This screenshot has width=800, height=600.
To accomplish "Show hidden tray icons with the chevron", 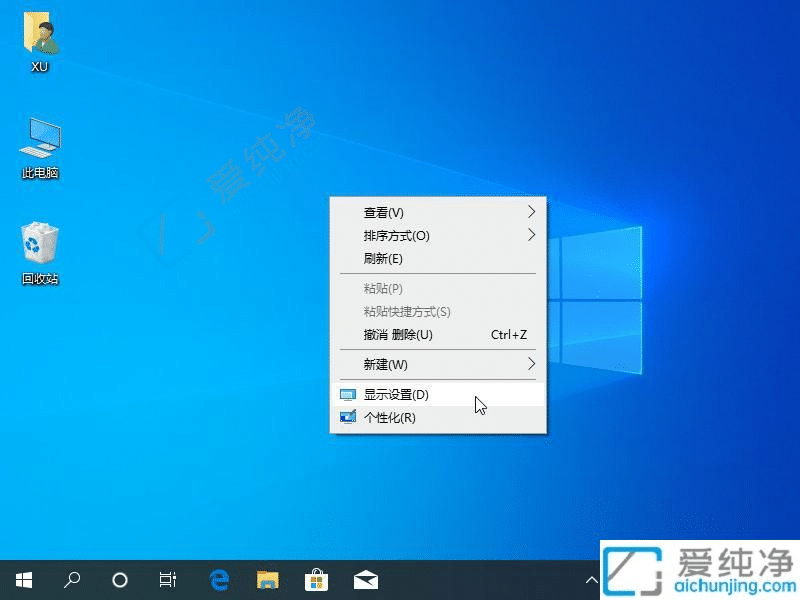I will (592, 579).
